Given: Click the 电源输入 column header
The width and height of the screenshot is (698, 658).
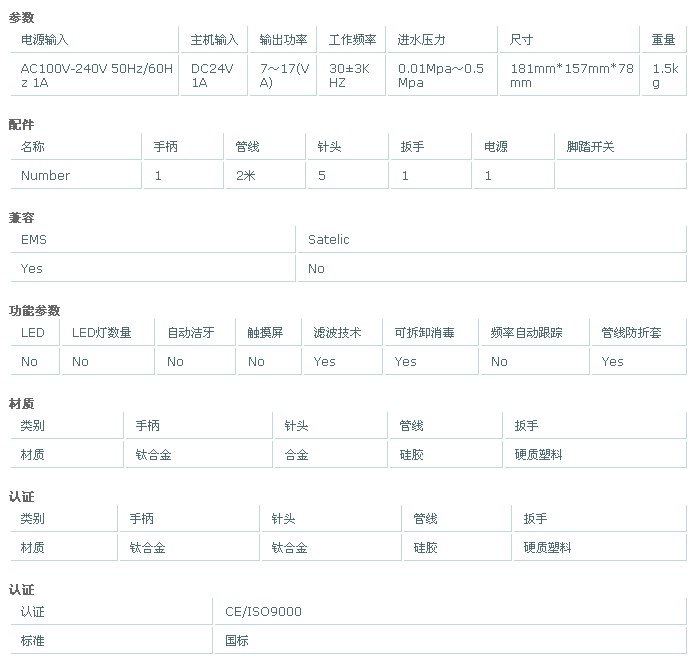Looking at the screenshot, I should (46, 40).
